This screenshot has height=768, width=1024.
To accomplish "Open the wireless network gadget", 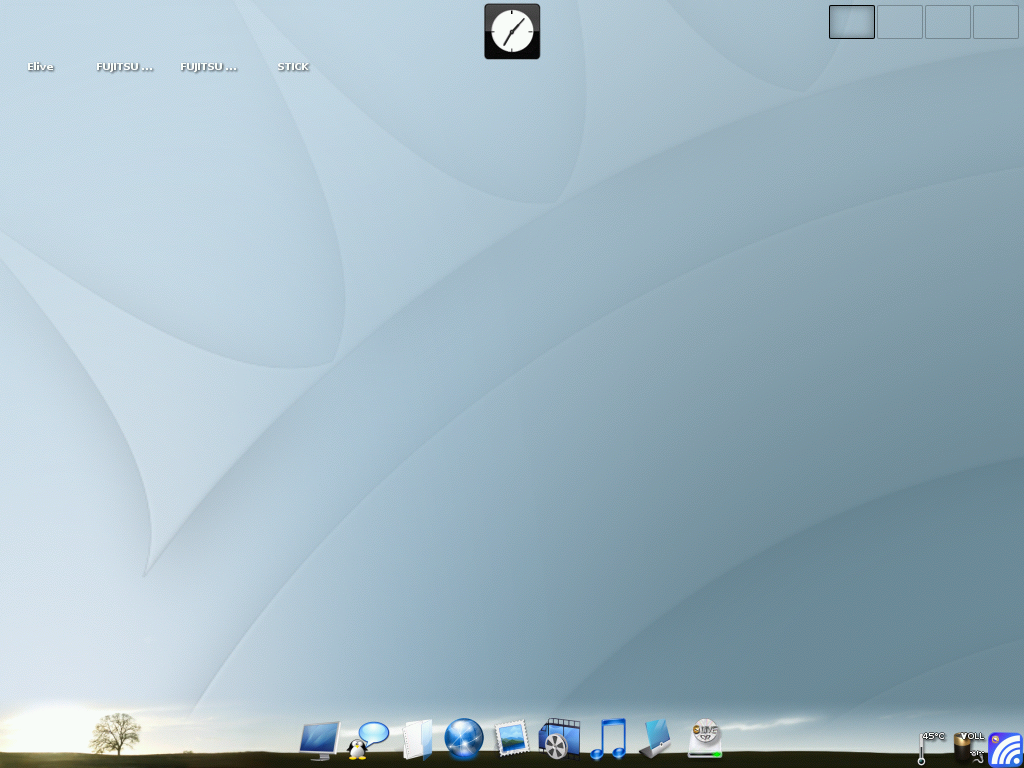I will 1006,750.
